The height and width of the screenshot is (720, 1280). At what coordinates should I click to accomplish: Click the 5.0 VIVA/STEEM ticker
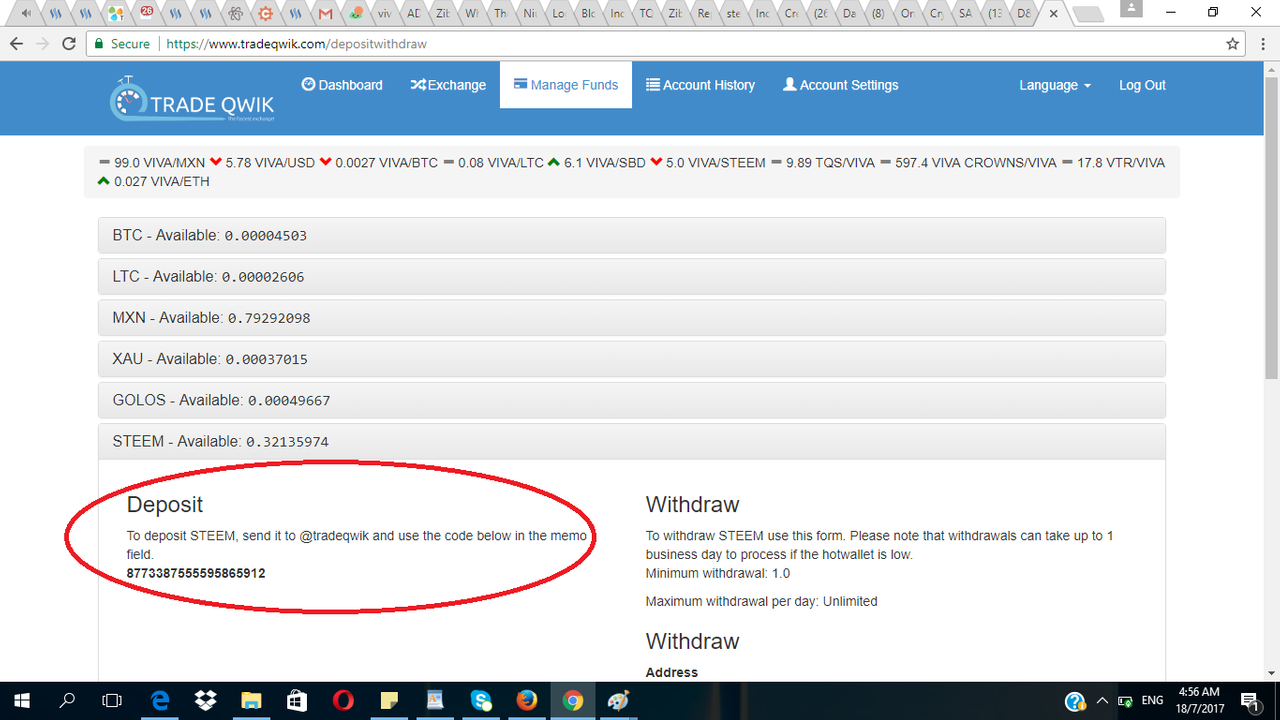(x=708, y=162)
